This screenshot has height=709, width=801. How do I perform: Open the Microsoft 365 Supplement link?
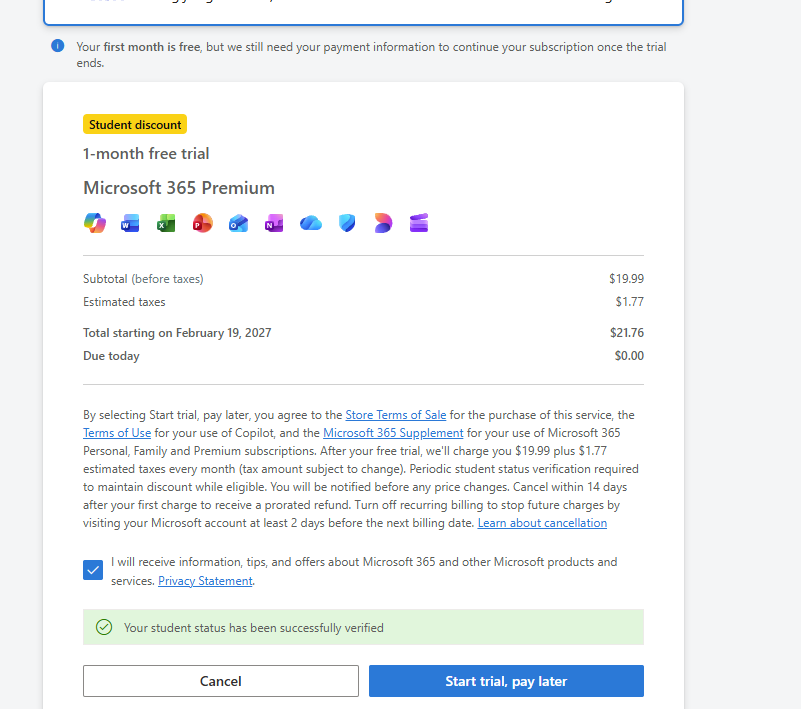pyautogui.click(x=393, y=433)
